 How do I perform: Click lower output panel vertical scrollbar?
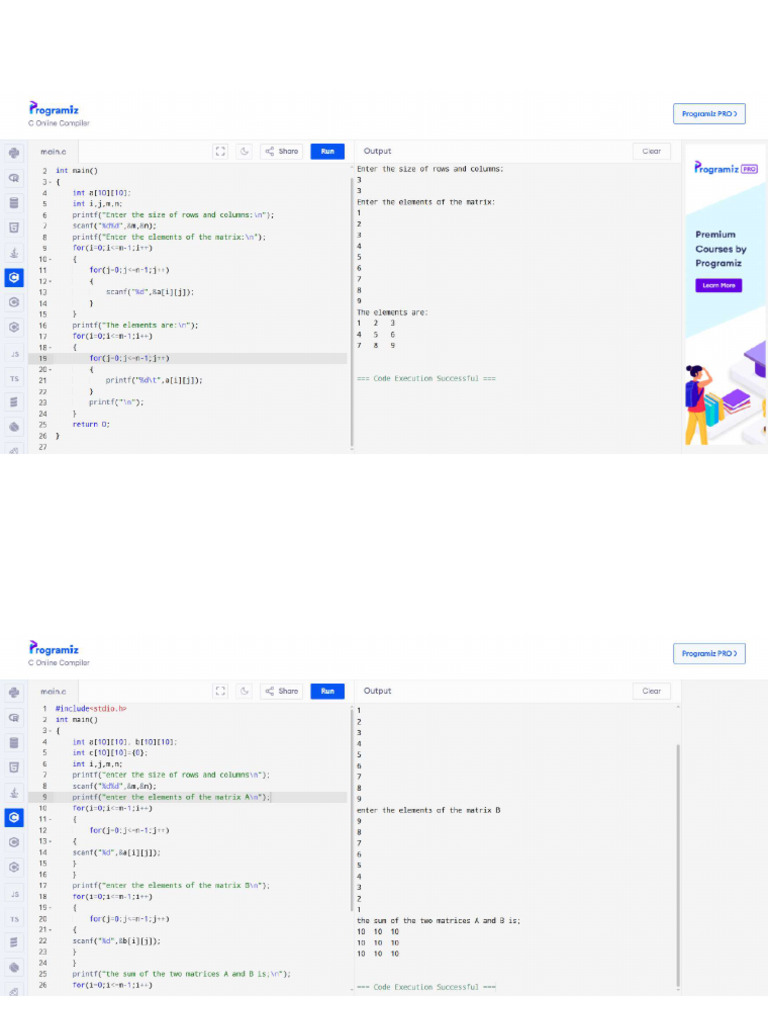tap(677, 865)
